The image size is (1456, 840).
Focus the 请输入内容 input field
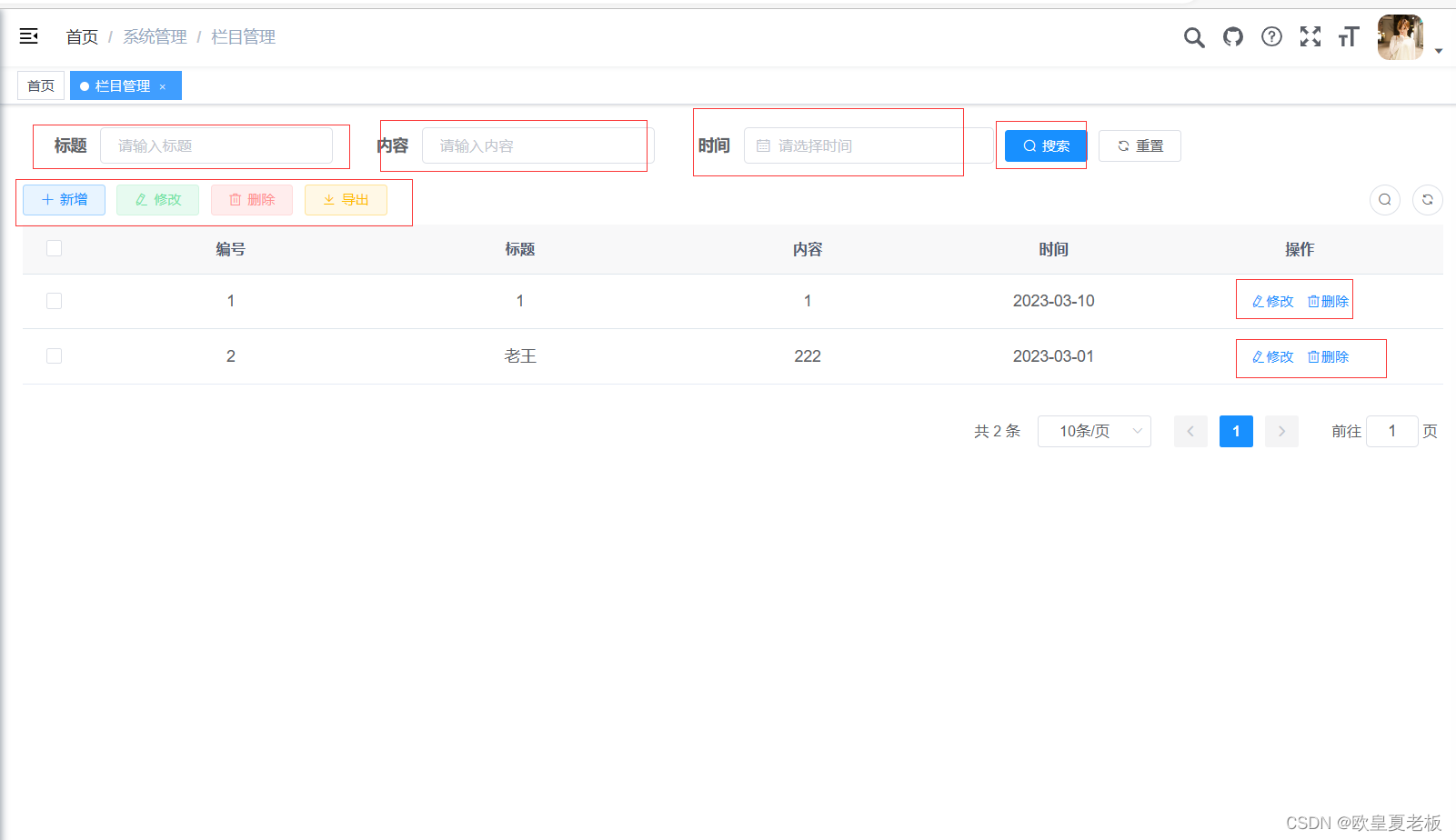[537, 145]
